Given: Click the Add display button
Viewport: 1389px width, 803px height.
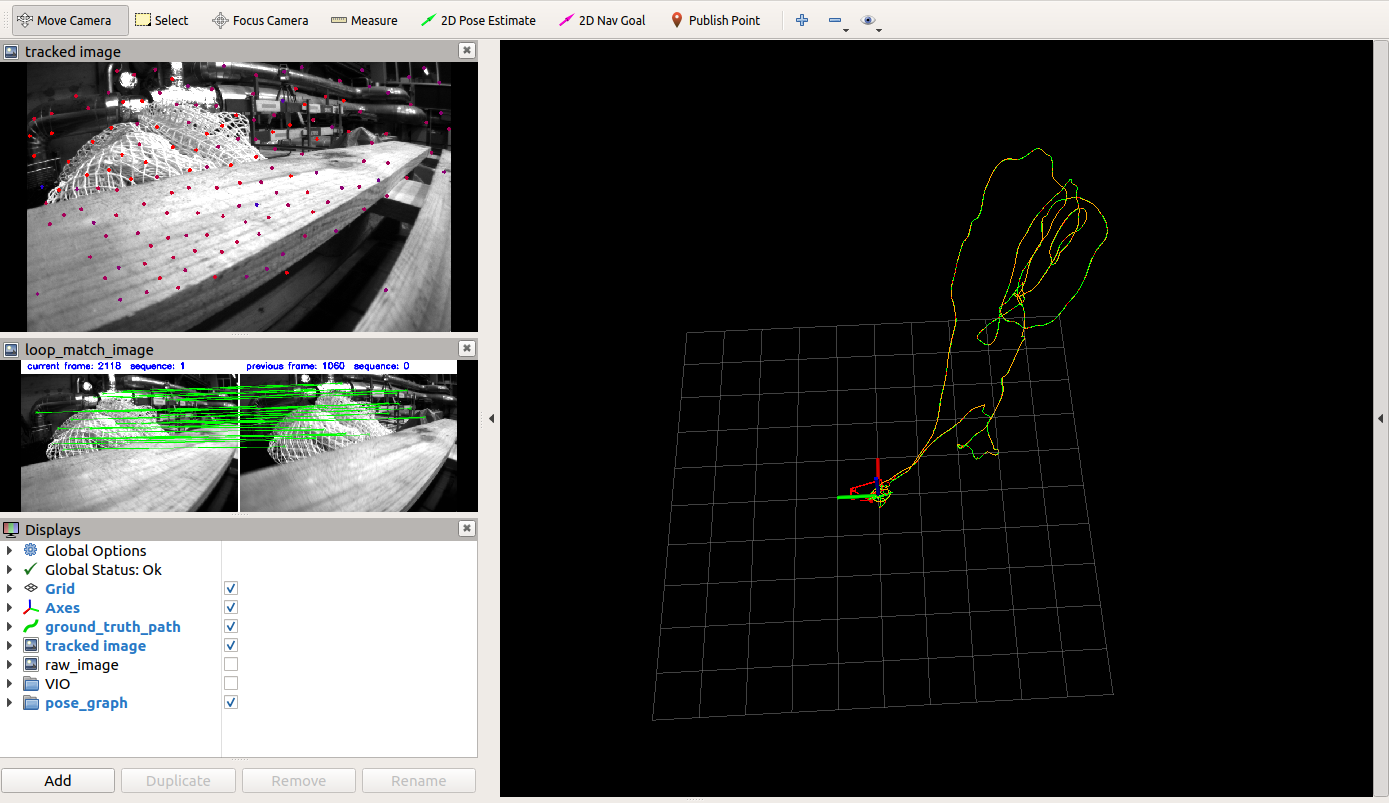Looking at the screenshot, I should [x=58, y=781].
